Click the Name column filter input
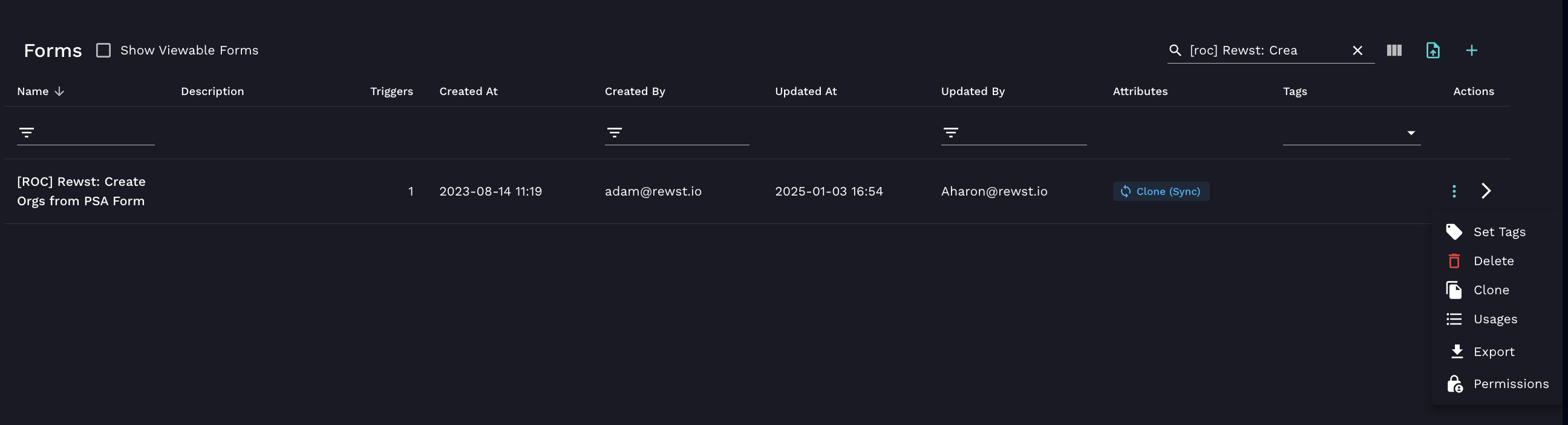Viewport: 1568px width, 425px height. click(94, 132)
